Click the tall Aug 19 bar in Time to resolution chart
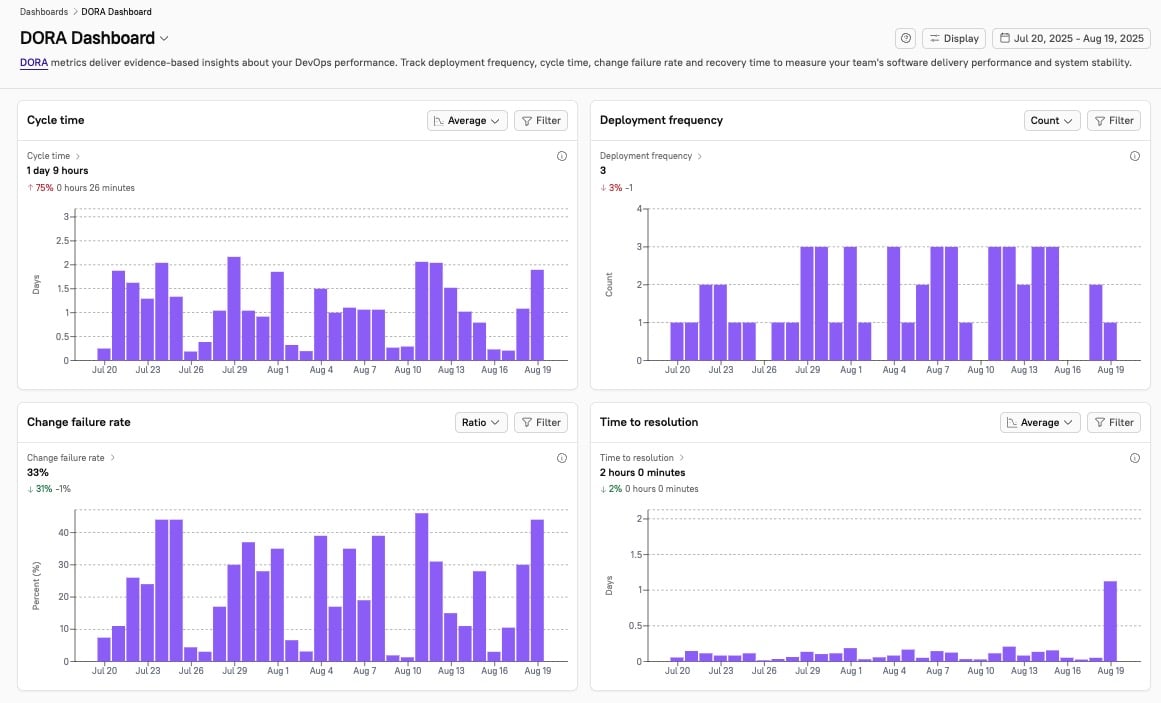 1110,622
